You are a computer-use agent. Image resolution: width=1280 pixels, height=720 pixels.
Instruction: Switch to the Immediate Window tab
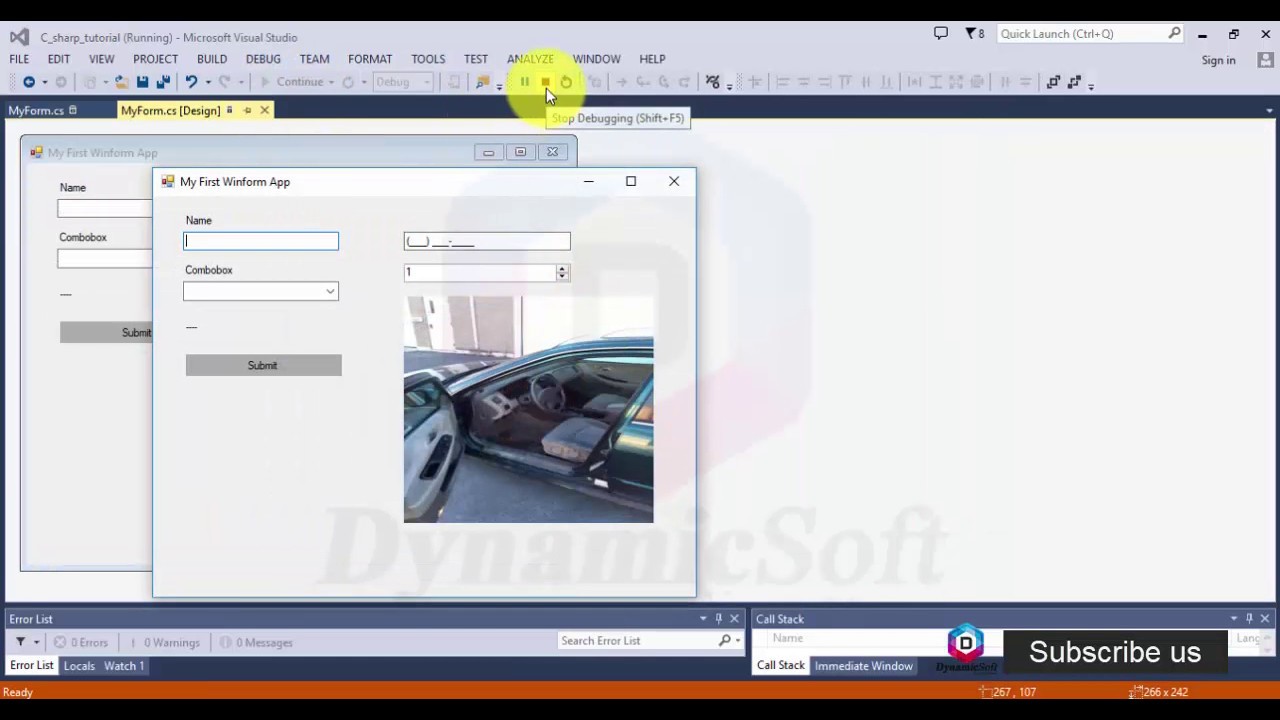point(863,666)
